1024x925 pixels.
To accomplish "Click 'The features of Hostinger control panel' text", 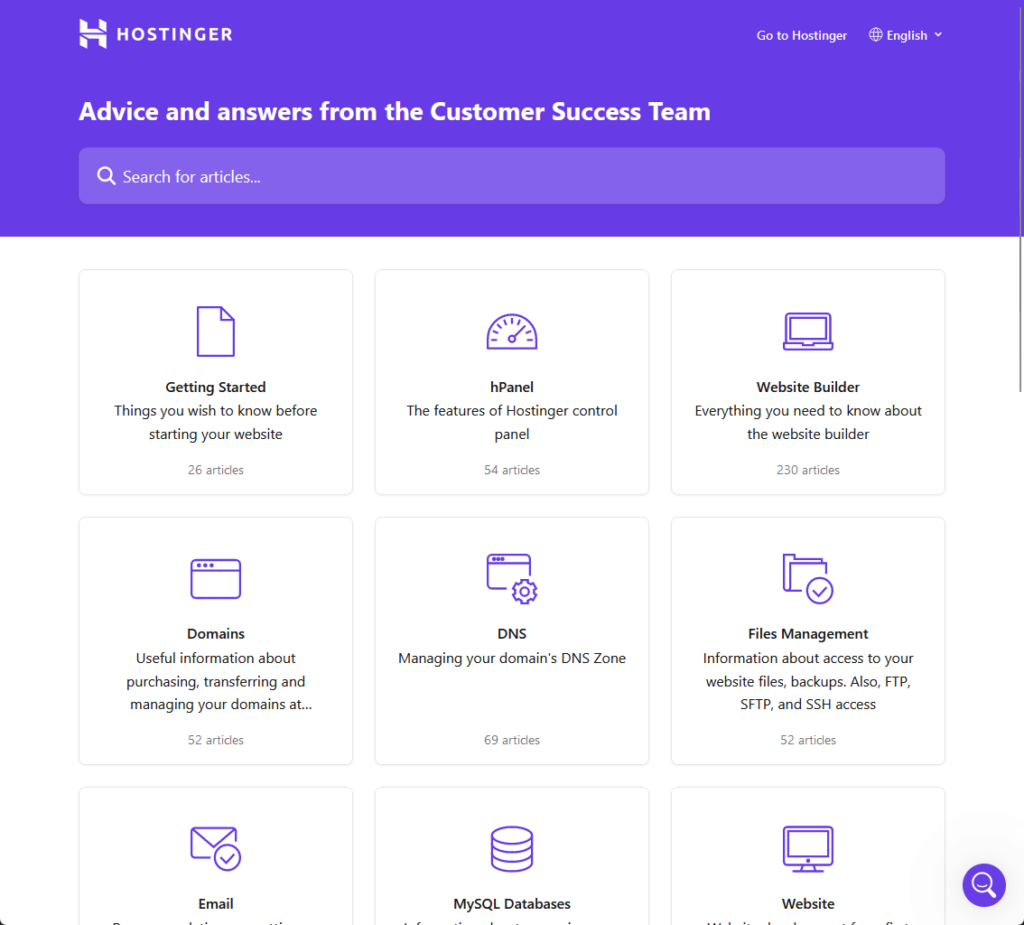I will [x=511, y=422].
